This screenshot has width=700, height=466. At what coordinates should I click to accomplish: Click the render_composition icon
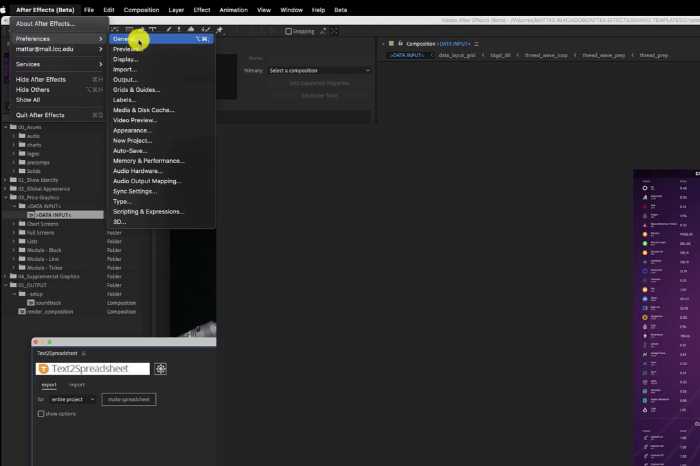point(22,312)
